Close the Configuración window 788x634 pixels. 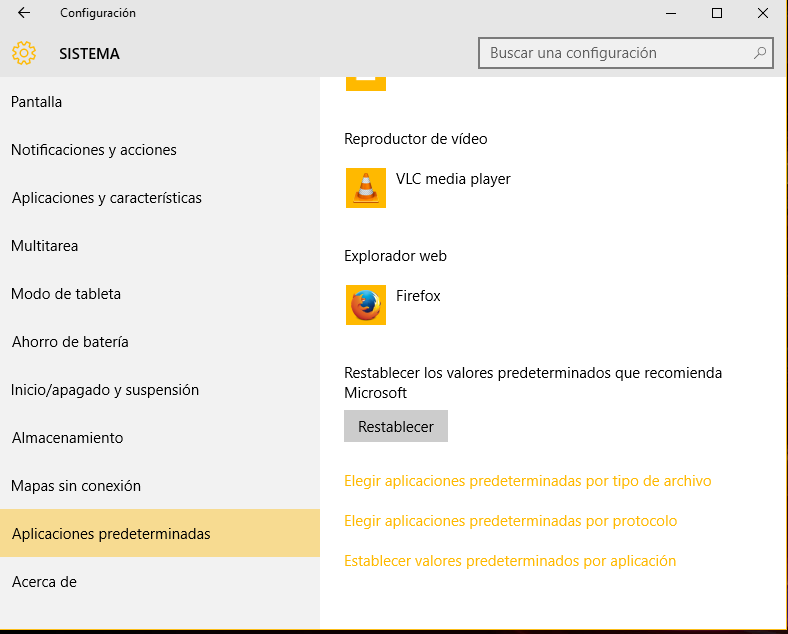[x=763, y=13]
